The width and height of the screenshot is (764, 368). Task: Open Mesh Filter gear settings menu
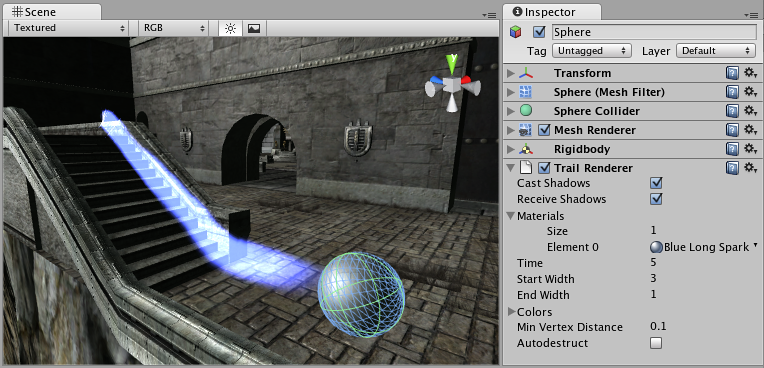[x=750, y=92]
